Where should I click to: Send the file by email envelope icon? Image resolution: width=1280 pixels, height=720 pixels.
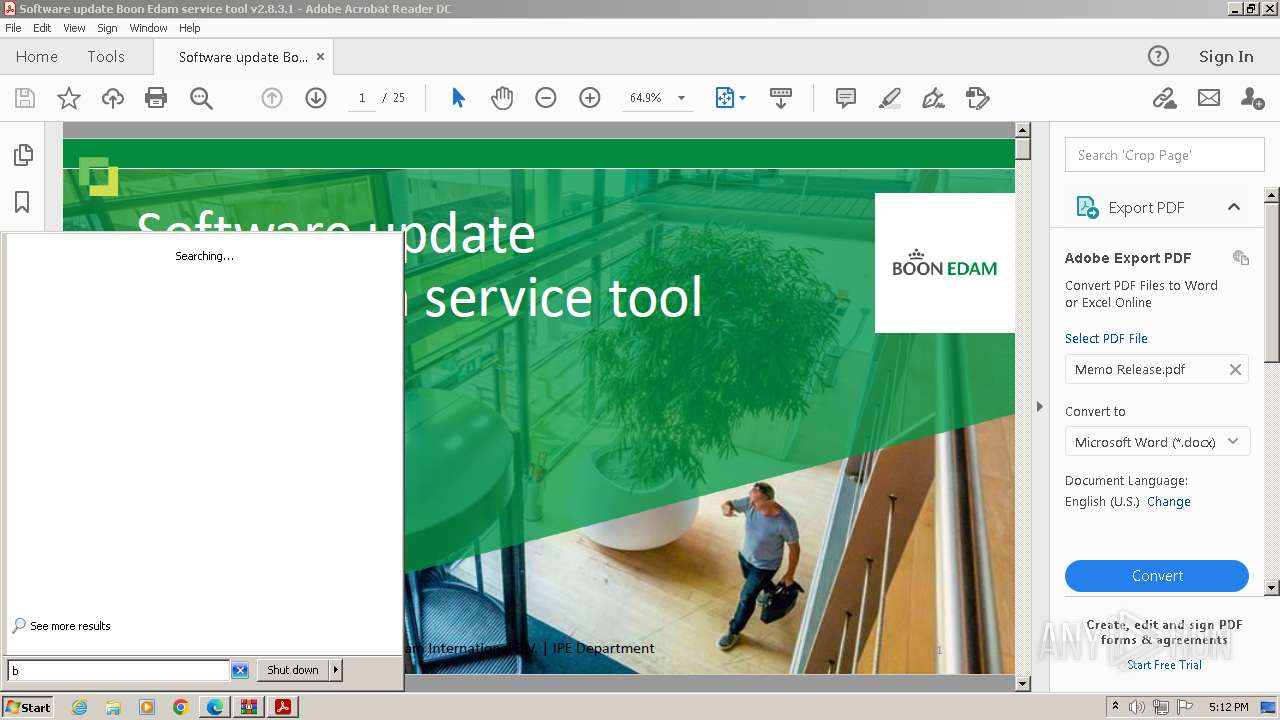click(x=1209, y=98)
